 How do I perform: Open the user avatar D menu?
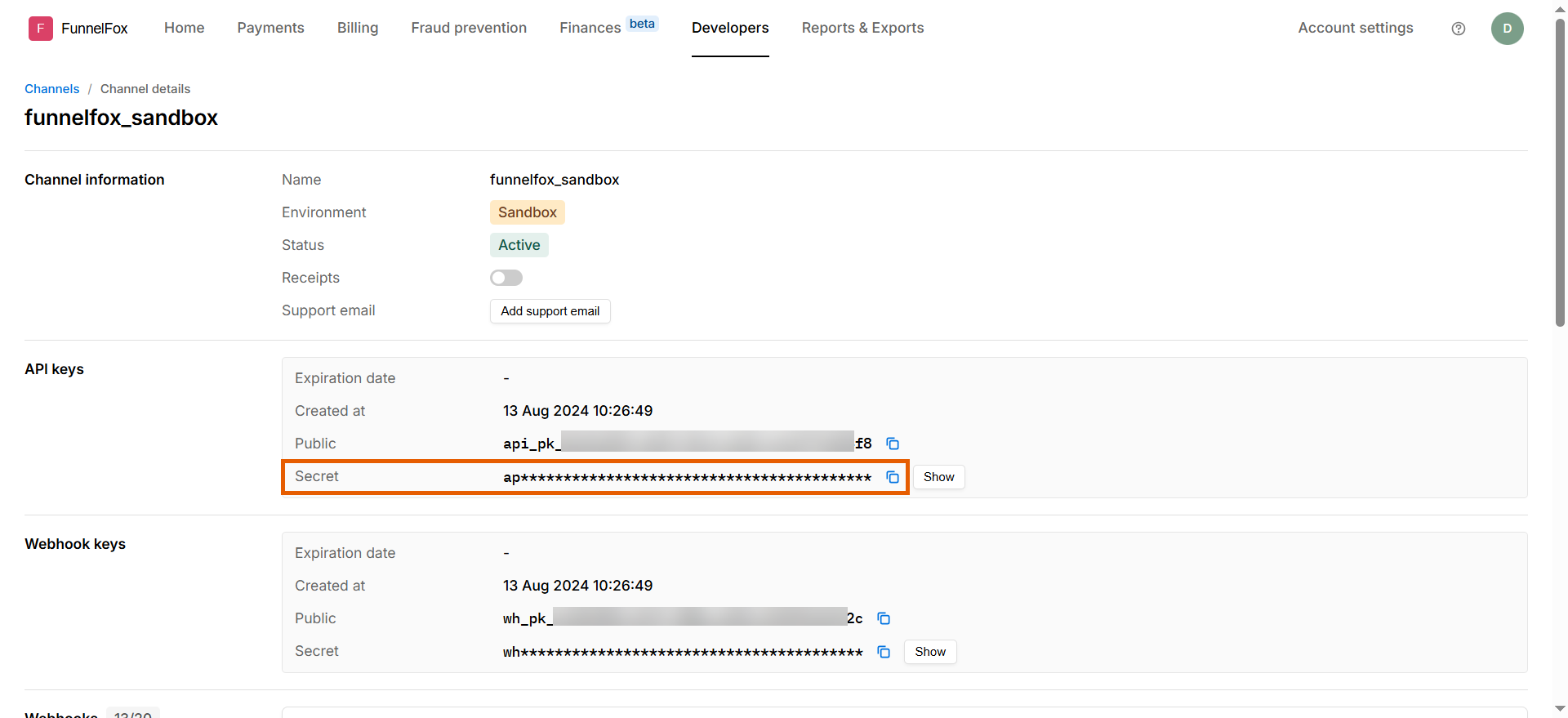[1508, 29]
